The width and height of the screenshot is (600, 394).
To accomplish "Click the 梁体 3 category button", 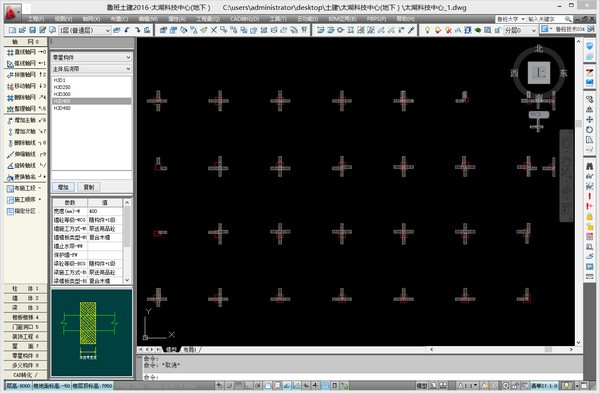I will (x=25, y=308).
